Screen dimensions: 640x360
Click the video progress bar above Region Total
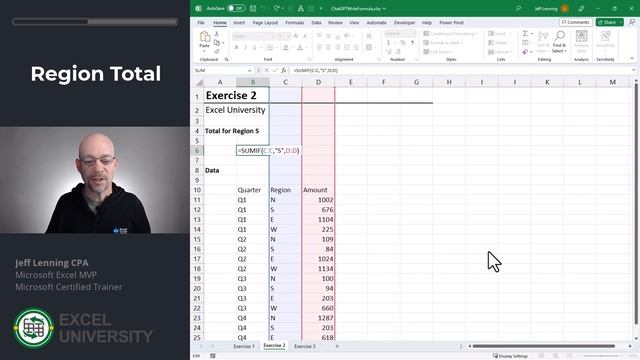[x=95, y=22]
